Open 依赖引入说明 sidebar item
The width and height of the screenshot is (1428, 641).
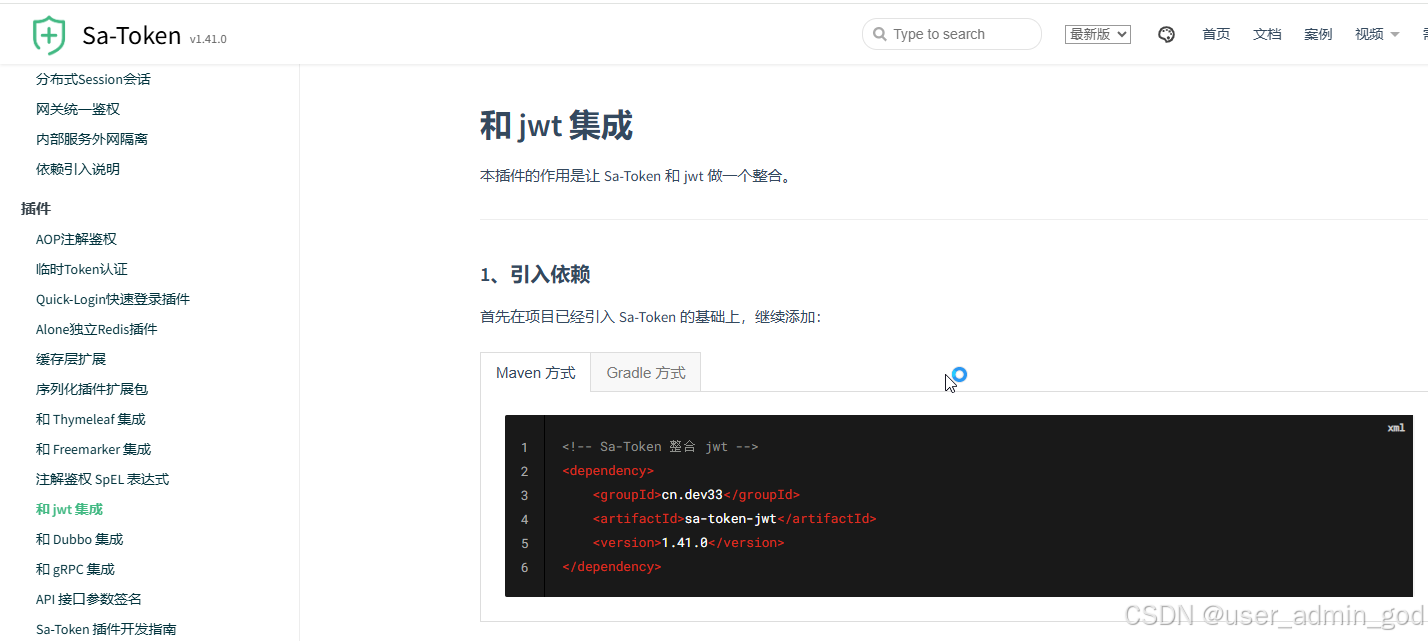(78, 169)
